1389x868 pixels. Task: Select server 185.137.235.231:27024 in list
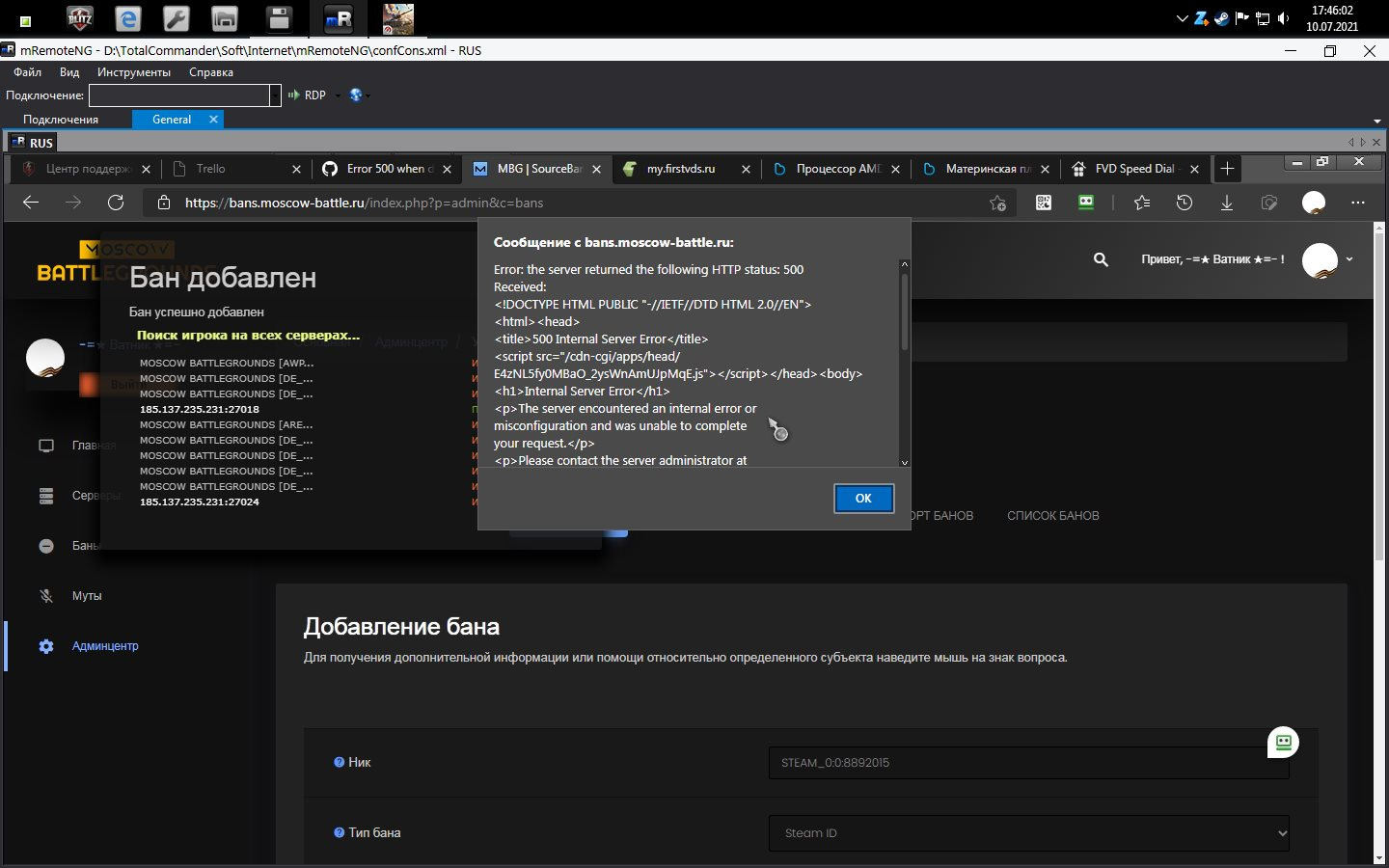click(200, 502)
